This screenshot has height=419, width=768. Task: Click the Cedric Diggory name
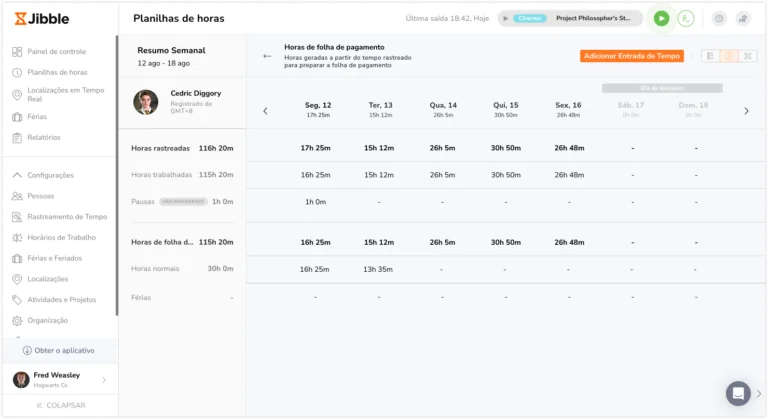point(195,93)
